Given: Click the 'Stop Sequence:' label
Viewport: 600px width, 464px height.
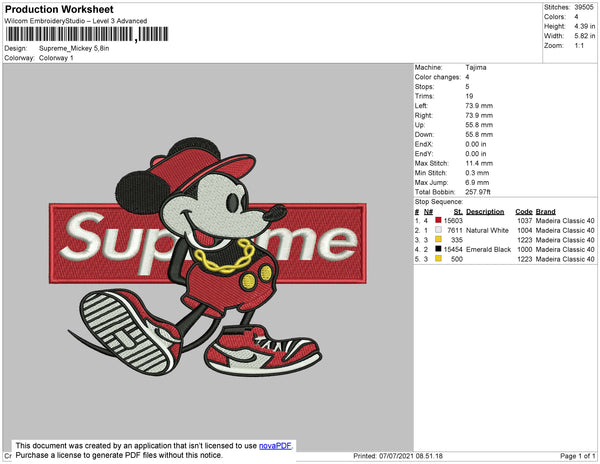Looking at the screenshot, I should (439, 202).
